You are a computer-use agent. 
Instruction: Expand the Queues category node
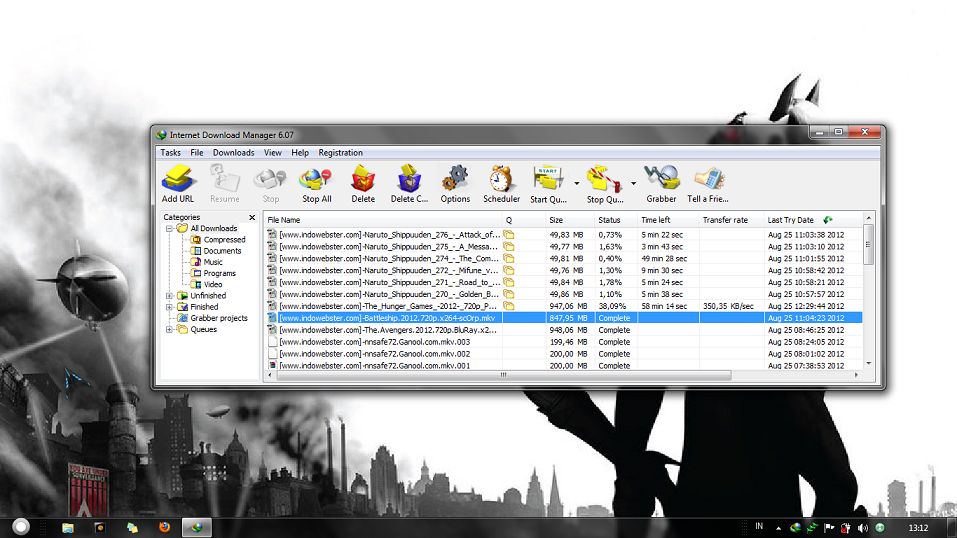[x=169, y=329]
